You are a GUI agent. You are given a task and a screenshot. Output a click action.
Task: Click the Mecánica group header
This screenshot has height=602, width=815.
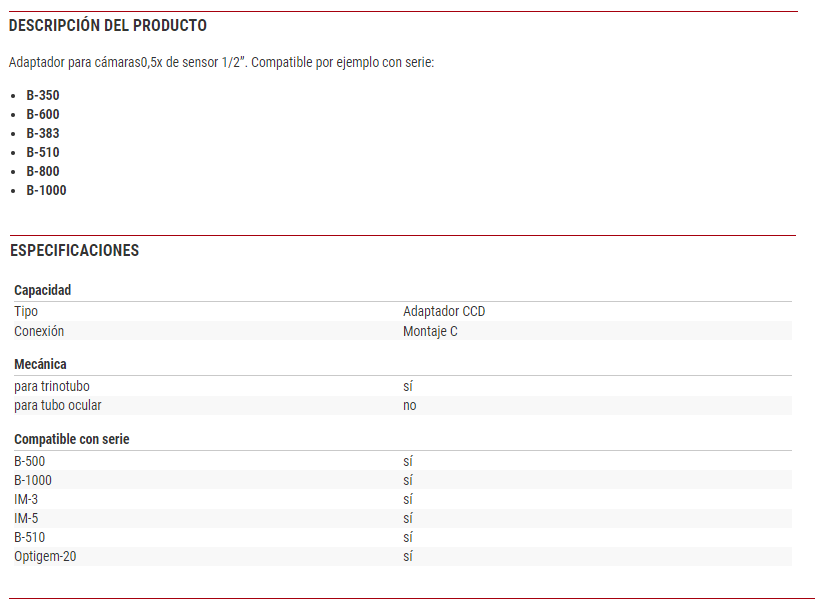tap(40, 364)
